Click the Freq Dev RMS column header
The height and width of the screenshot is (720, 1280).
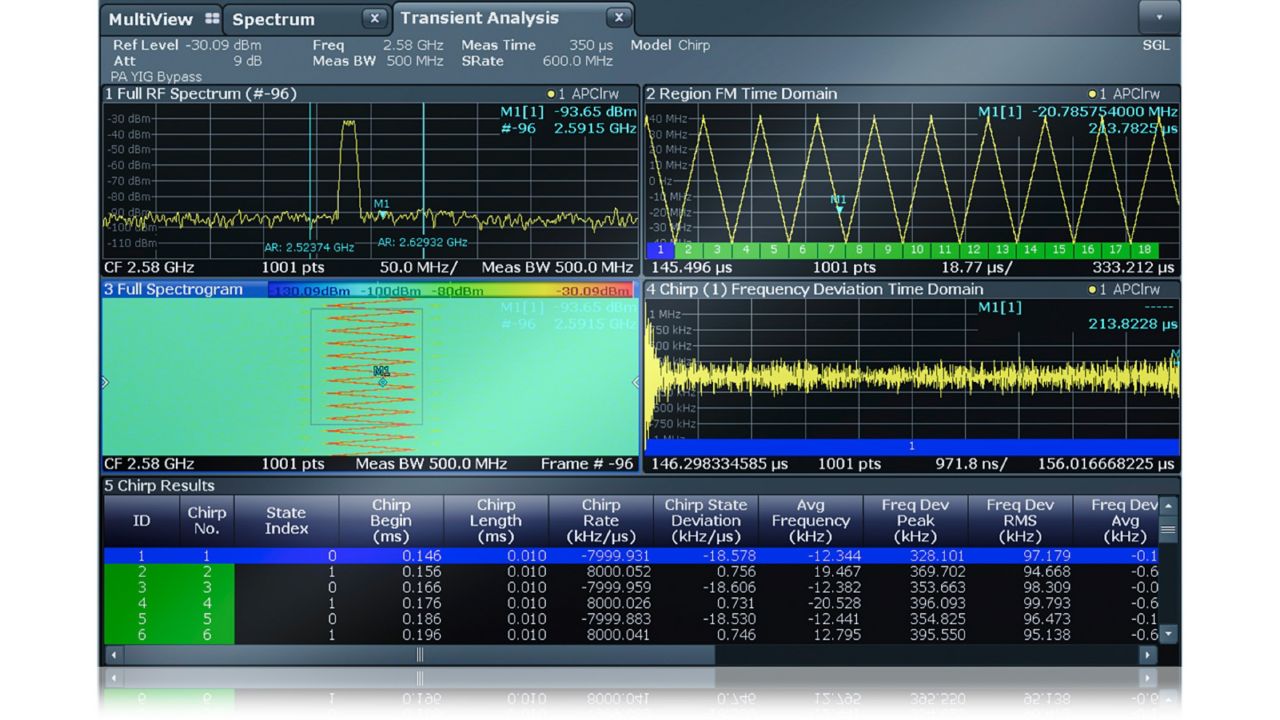[x=1021, y=521]
